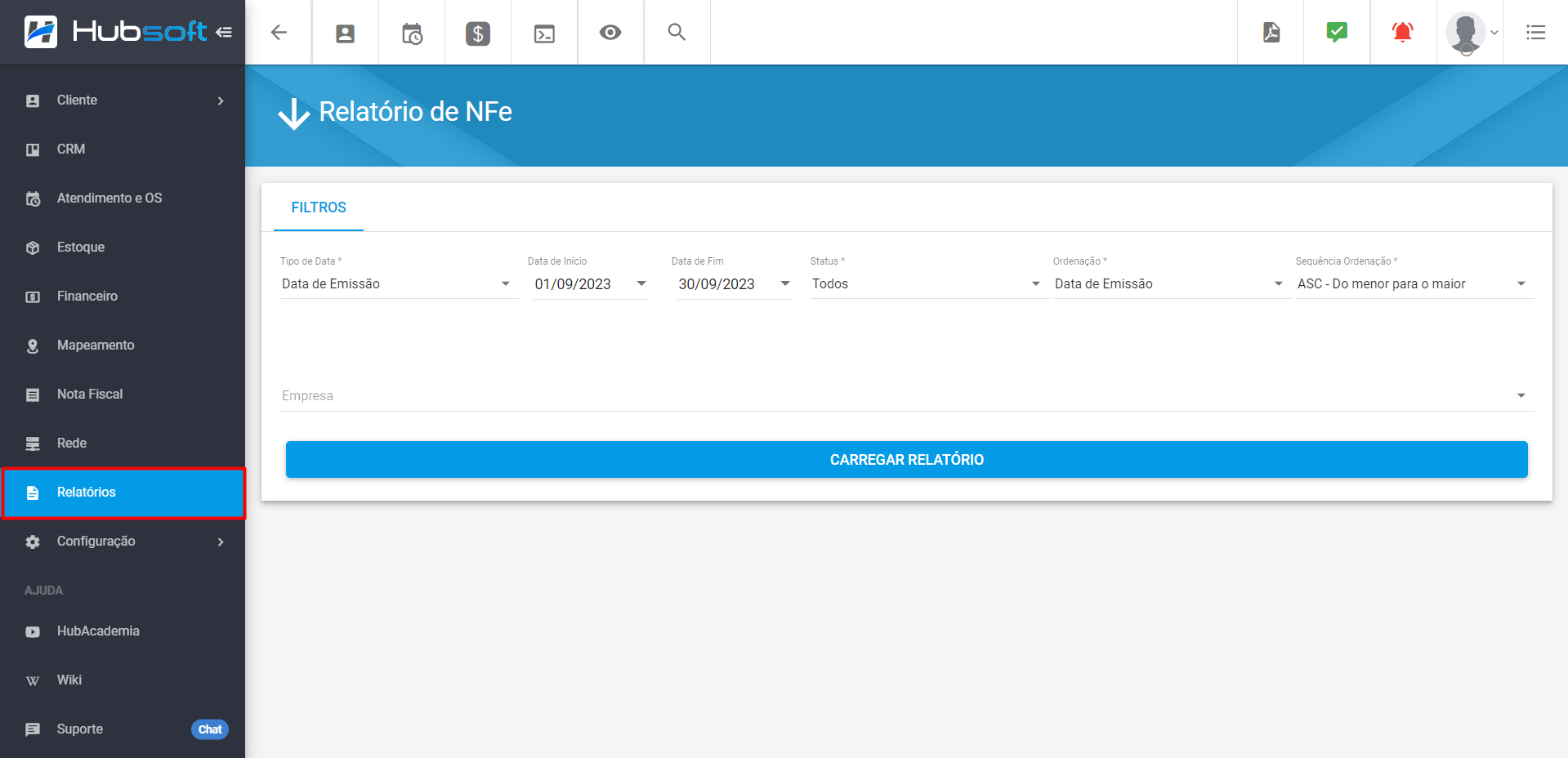The image size is (1568, 758).
Task: Open the HubAcademia help link
Action: 123,631
